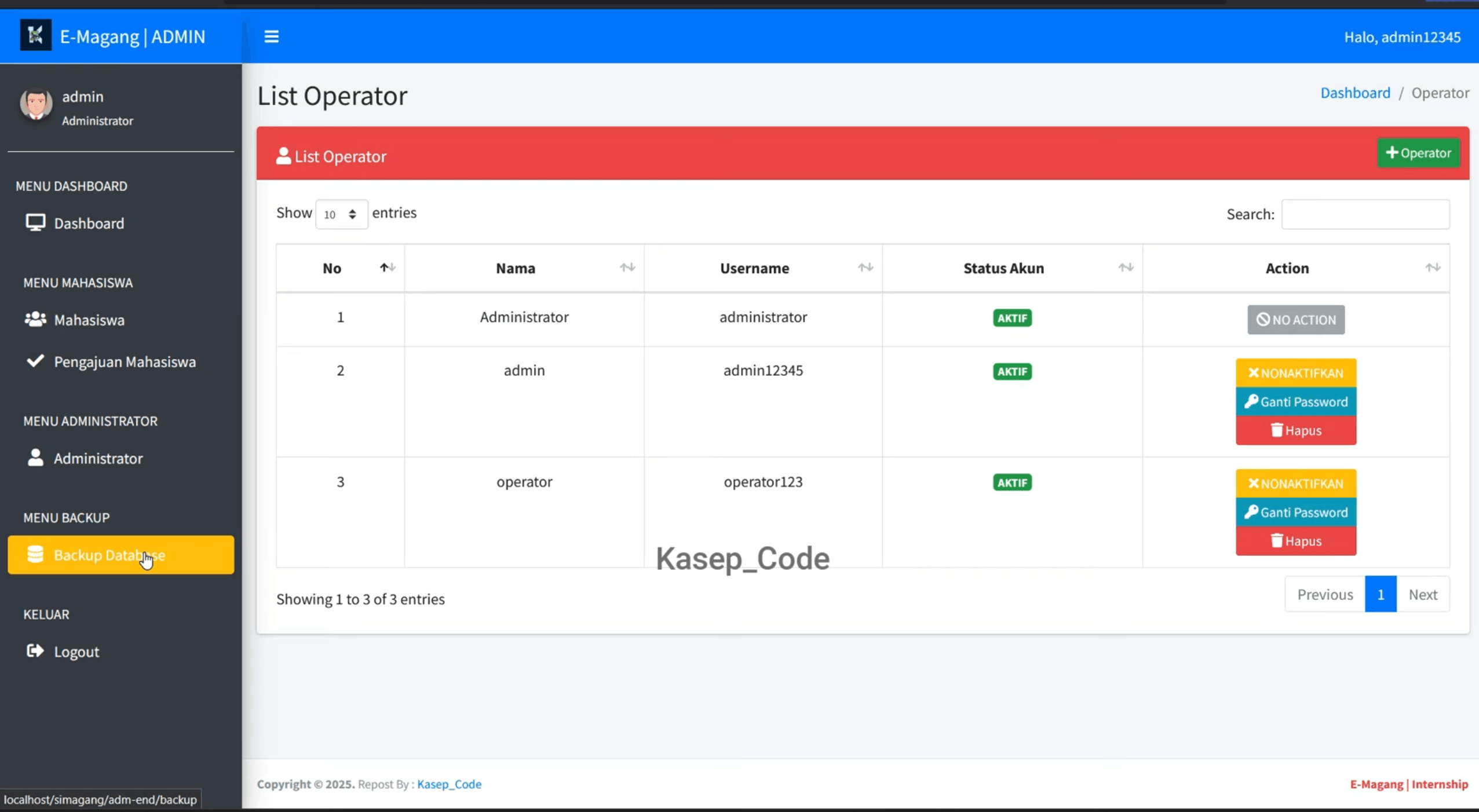The height and width of the screenshot is (812, 1479).
Task: Open Dashboard breadcrumb link
Action: (x=1355, y=93)
